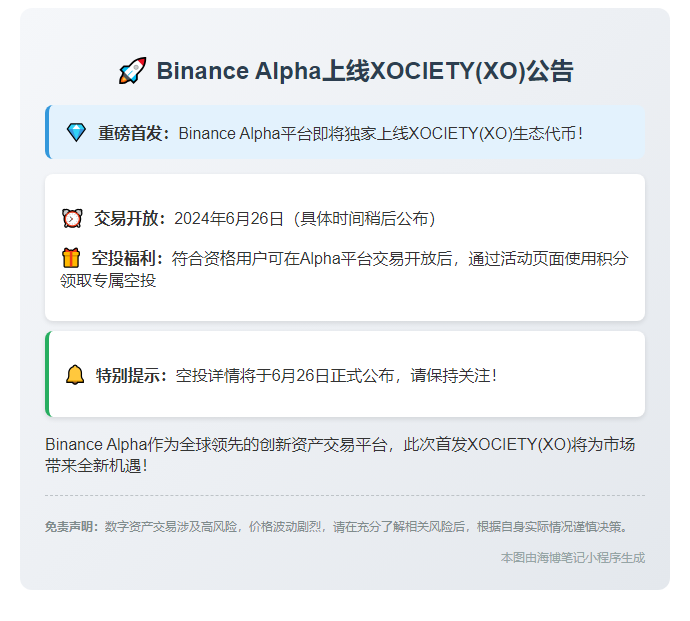The width and height of the screenshot is (690, 621).
Task: Click the "交易开放：" label
Action: tap(130, 218)
